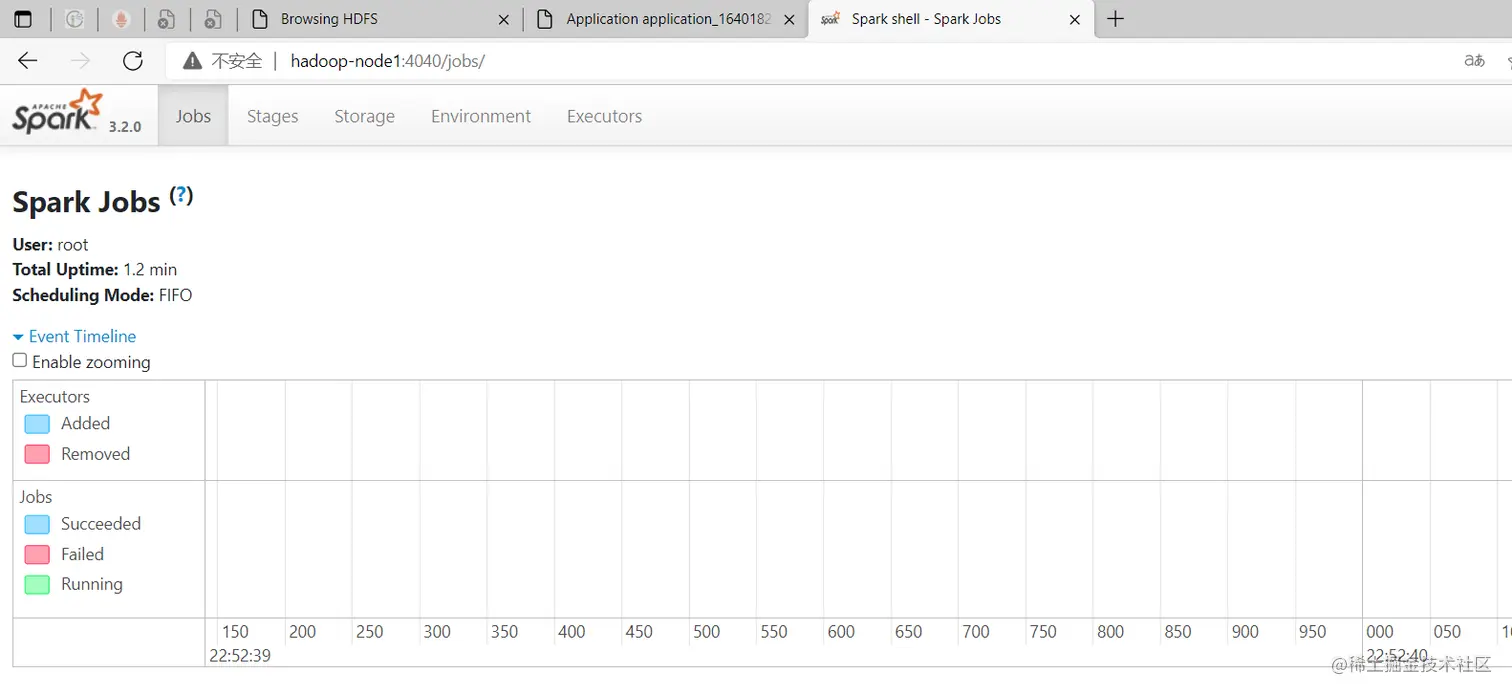Open the Jobs navigation tab
The width and height of the screenshot is (1512, 695).
[x=193, y=116]
